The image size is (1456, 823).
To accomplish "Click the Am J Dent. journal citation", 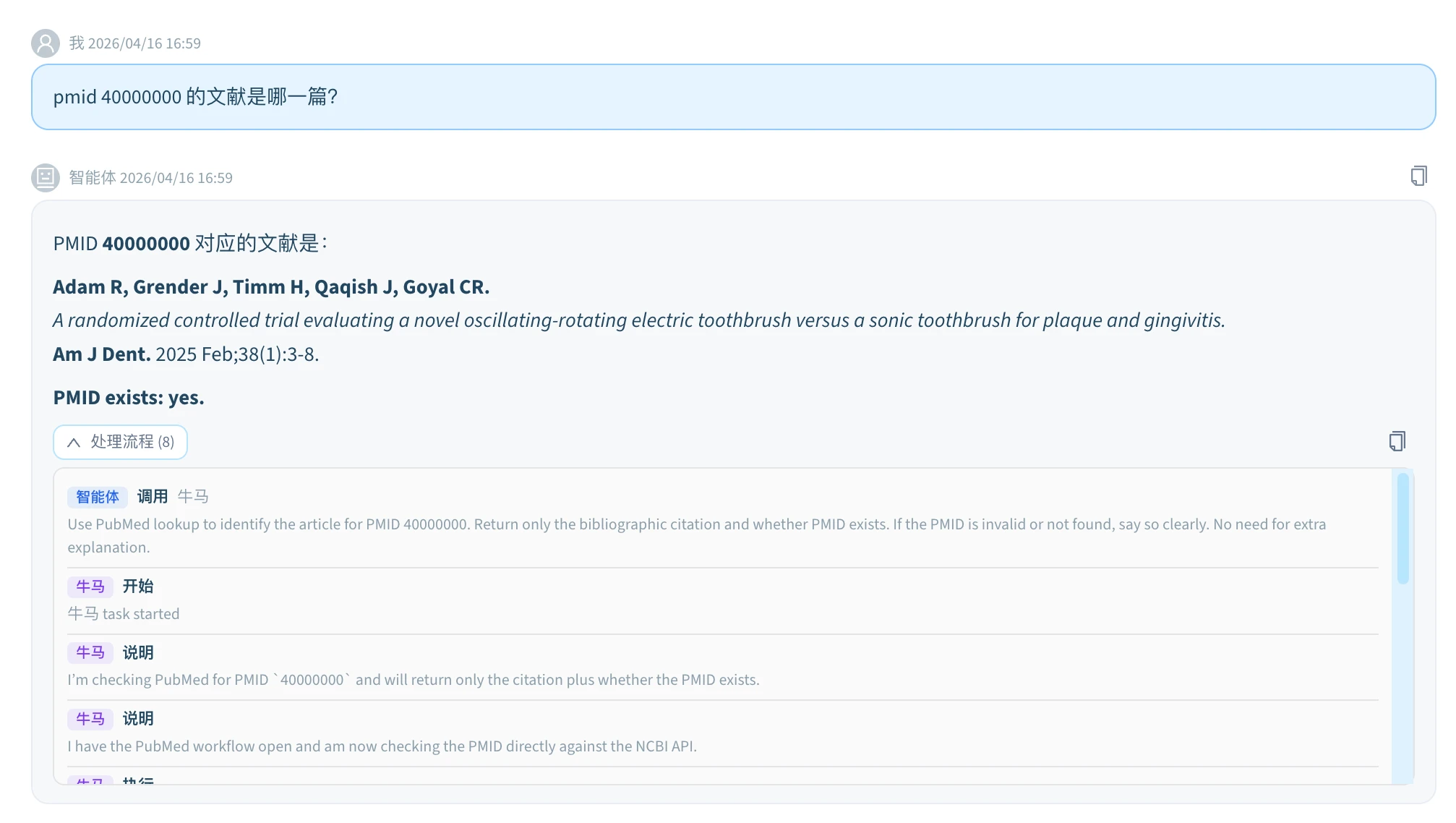I will (186, 354).
